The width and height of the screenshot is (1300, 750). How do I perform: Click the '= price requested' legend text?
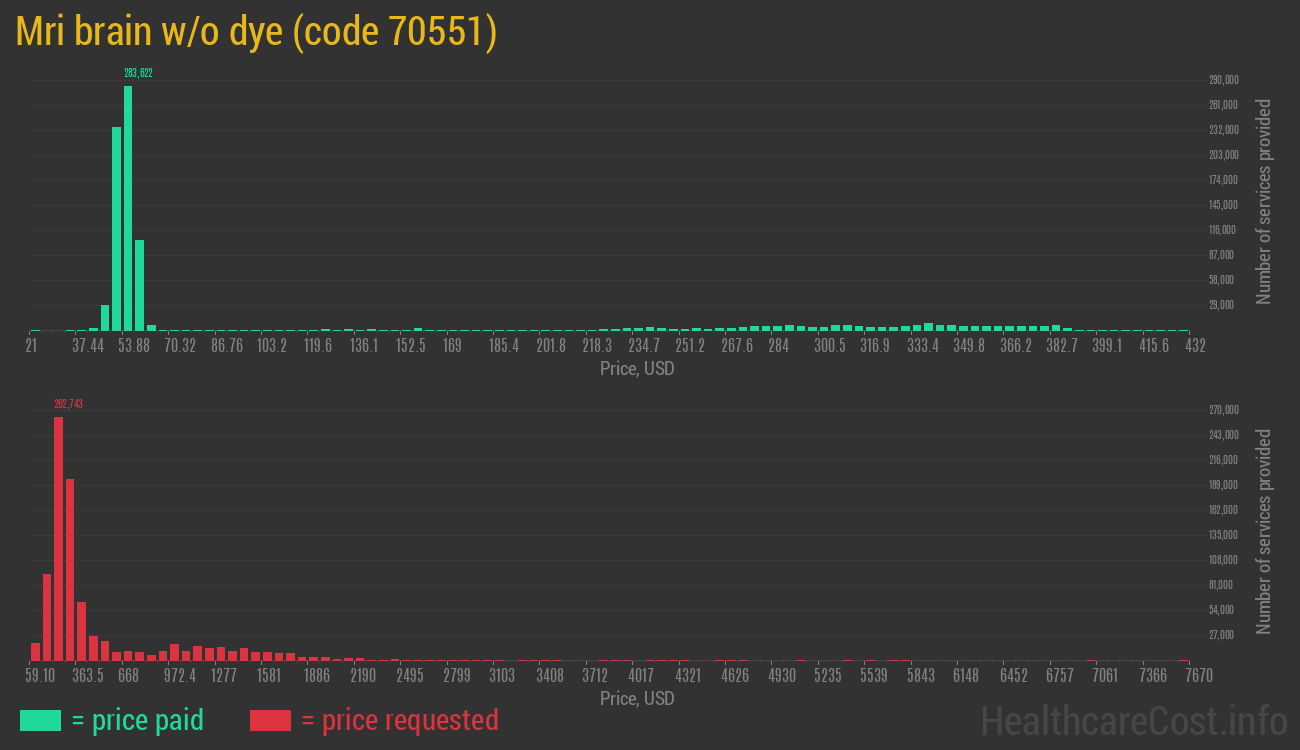(x=399, y=720)
